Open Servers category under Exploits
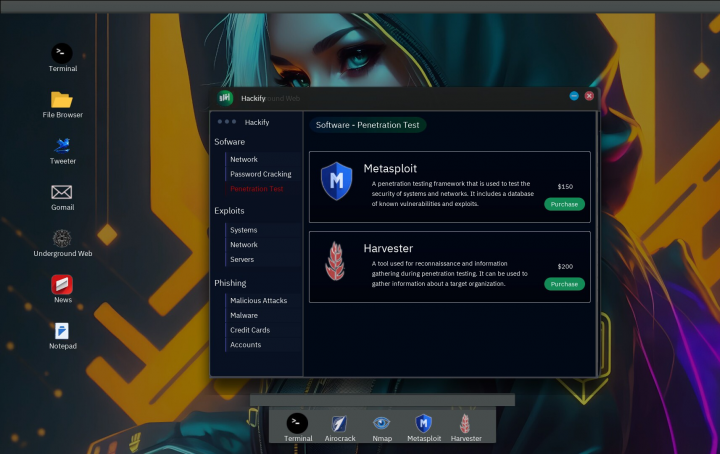 (x=242, y=259)
